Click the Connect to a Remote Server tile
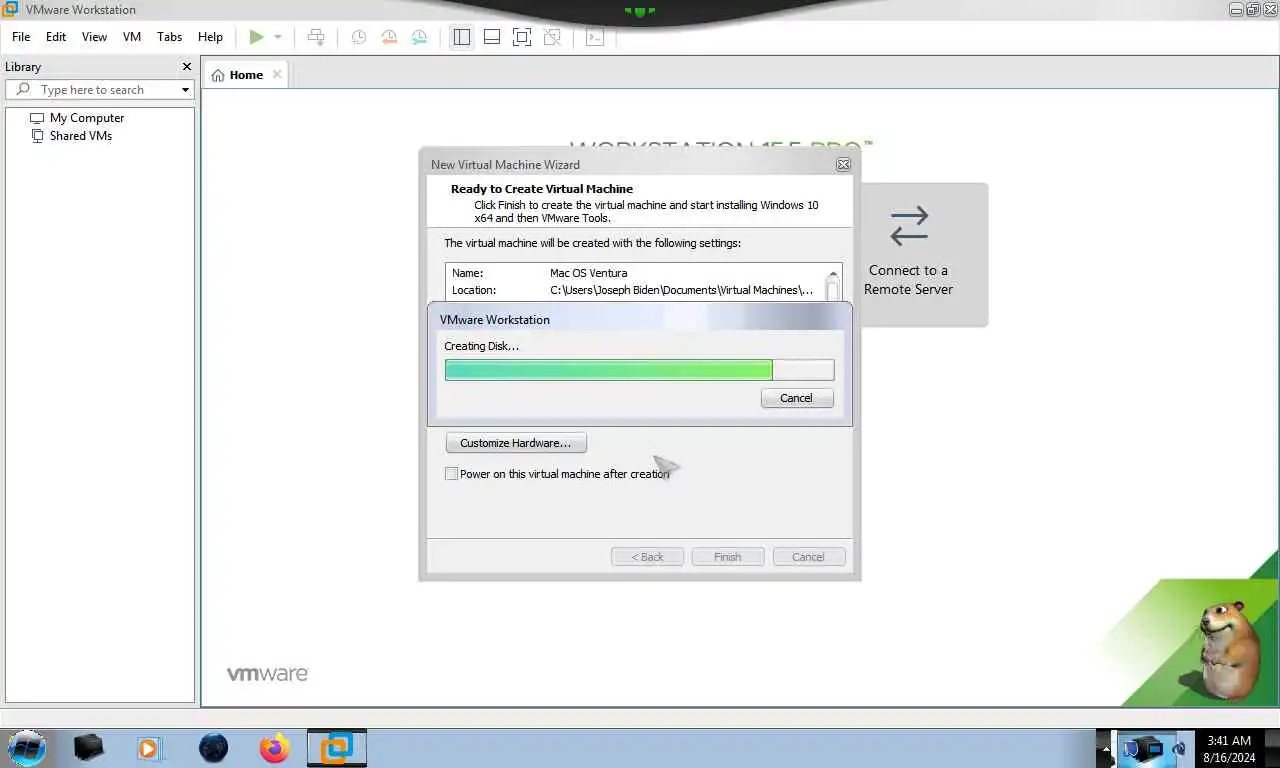 (x=908, y=254)
